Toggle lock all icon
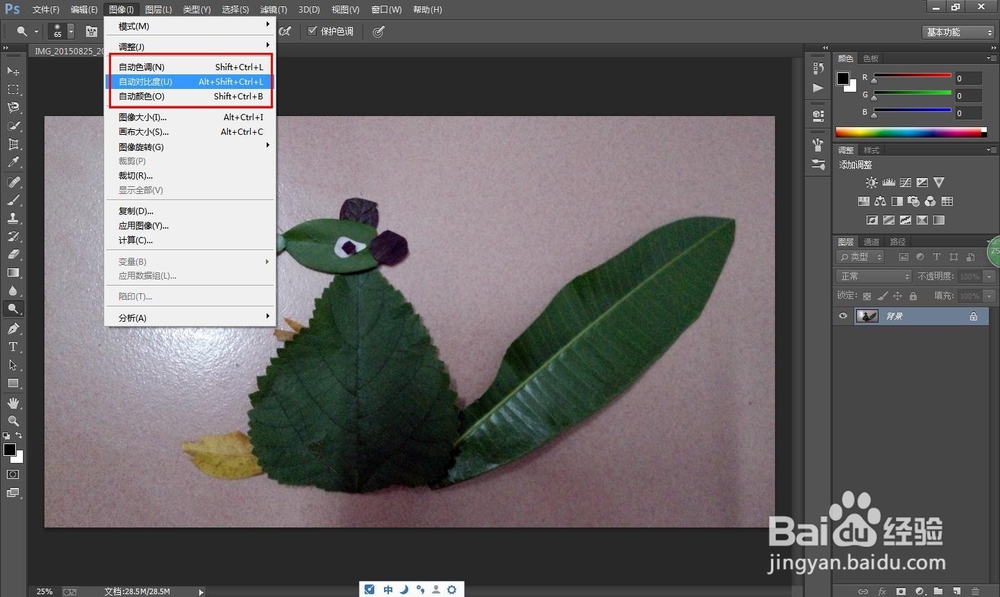The height and width of the screenshot is (597, 1000). click(x=913, y=296)
